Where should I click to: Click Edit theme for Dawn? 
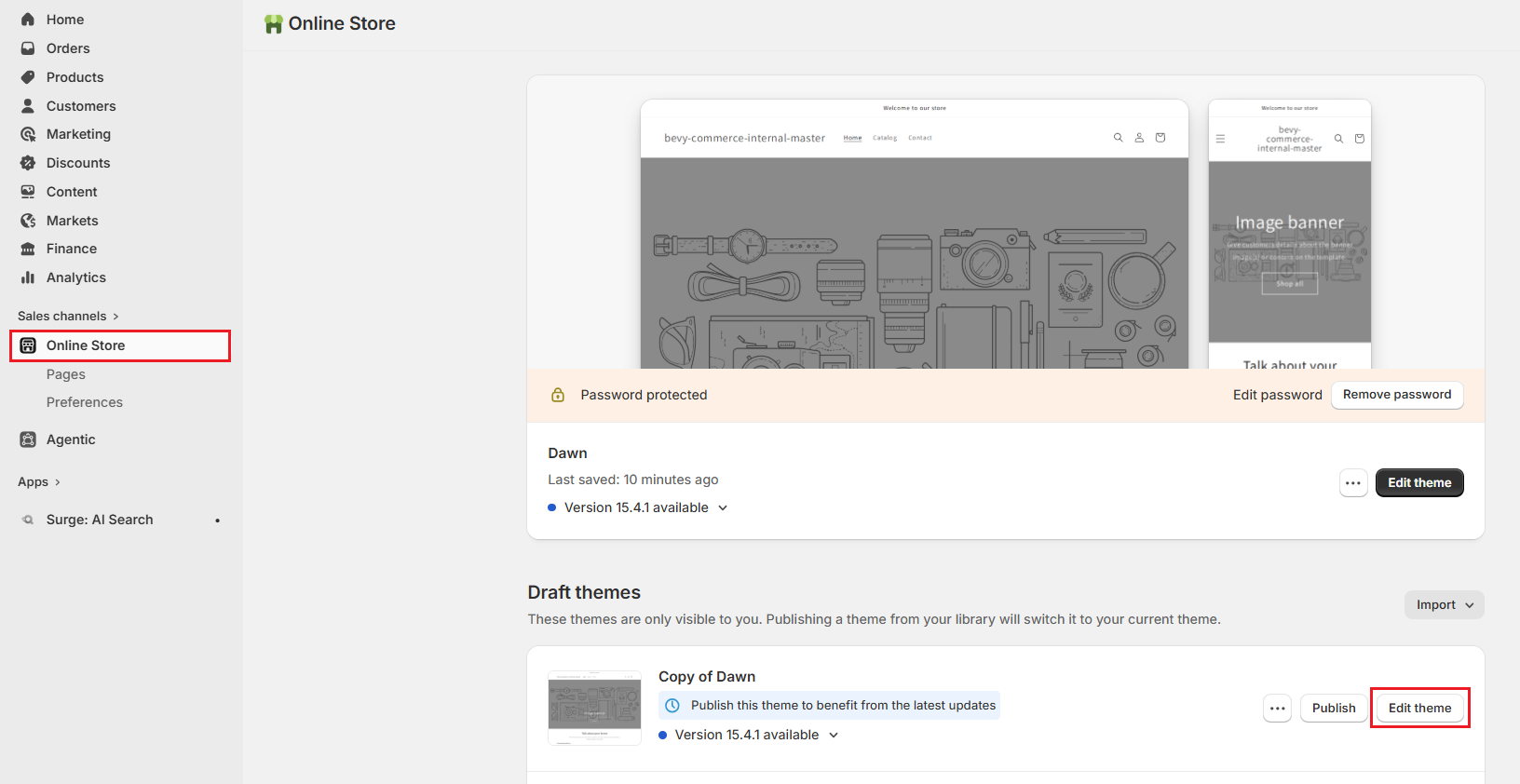click(x=1419, y=483)
